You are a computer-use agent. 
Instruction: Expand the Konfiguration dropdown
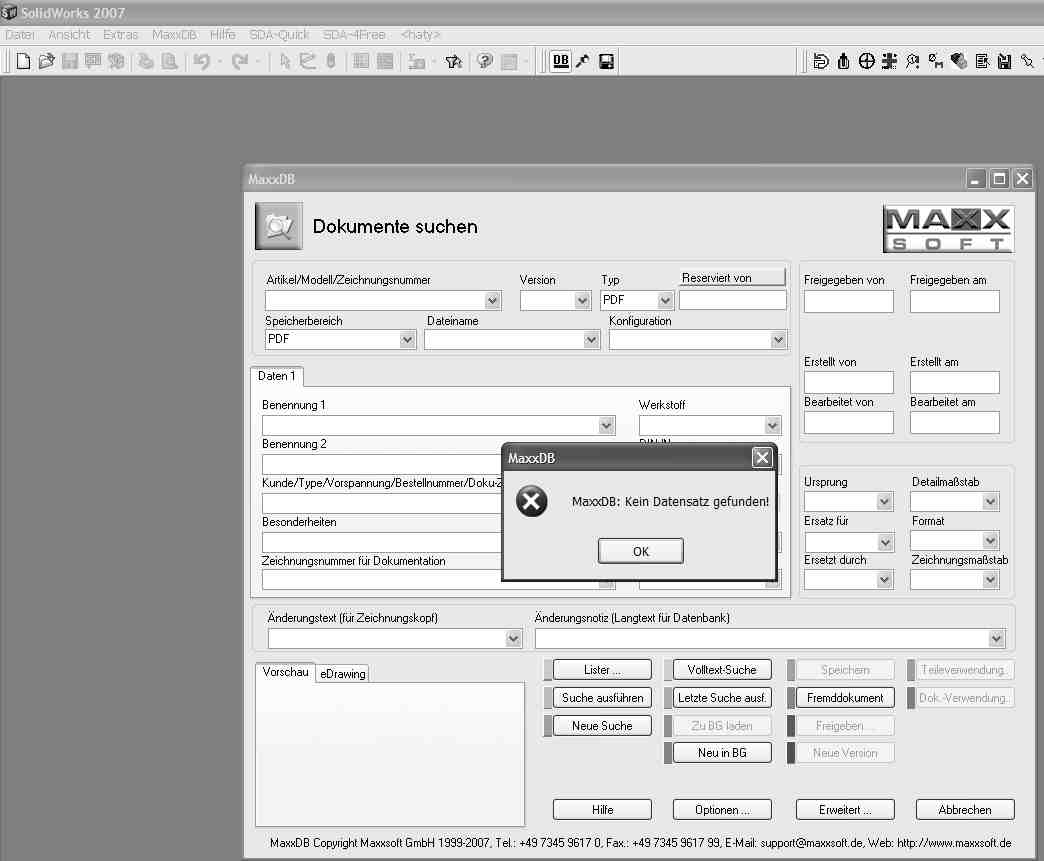tap(778, 340)
